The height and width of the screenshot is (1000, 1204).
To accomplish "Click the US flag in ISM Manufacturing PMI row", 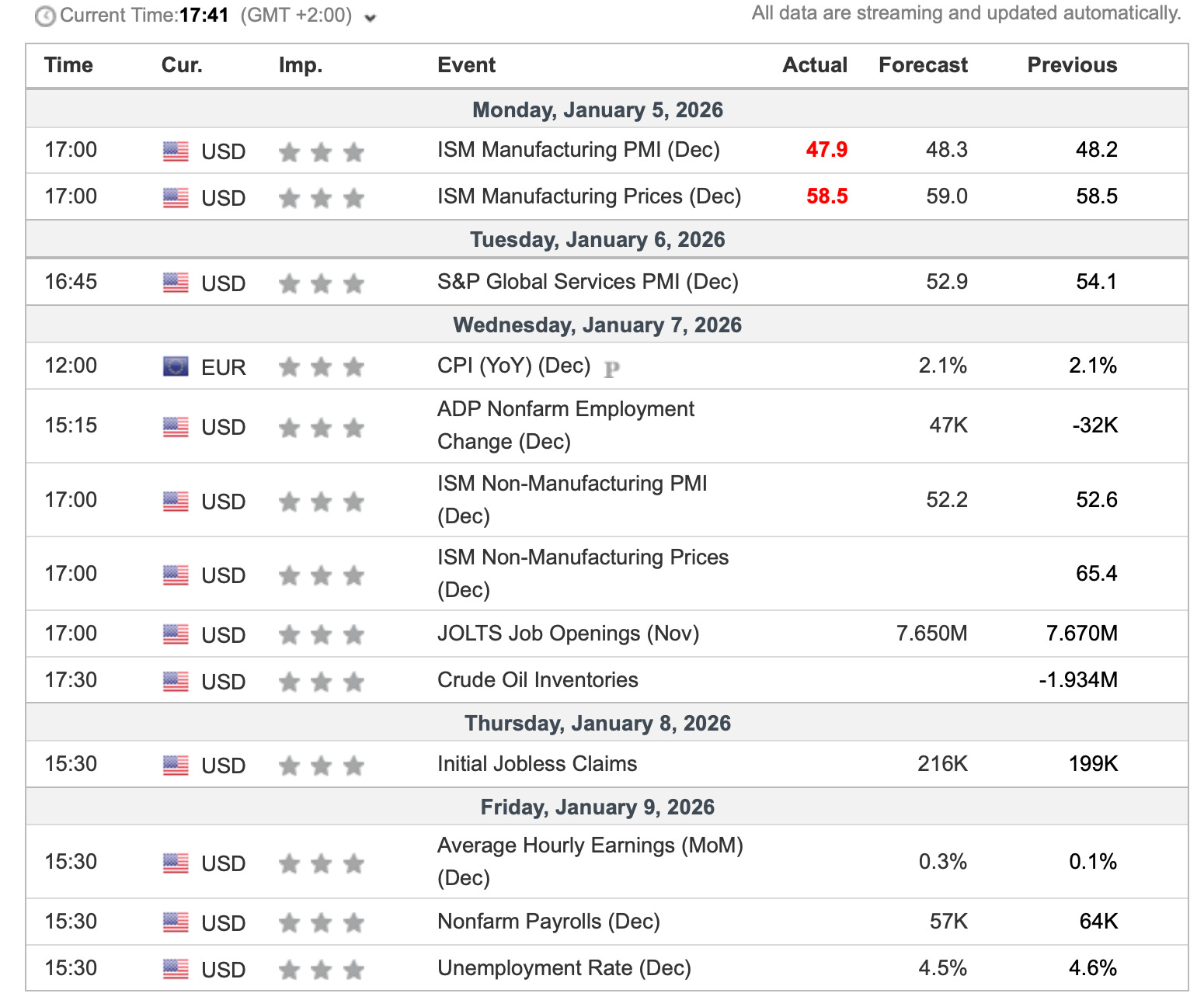I will pos(176,151).
